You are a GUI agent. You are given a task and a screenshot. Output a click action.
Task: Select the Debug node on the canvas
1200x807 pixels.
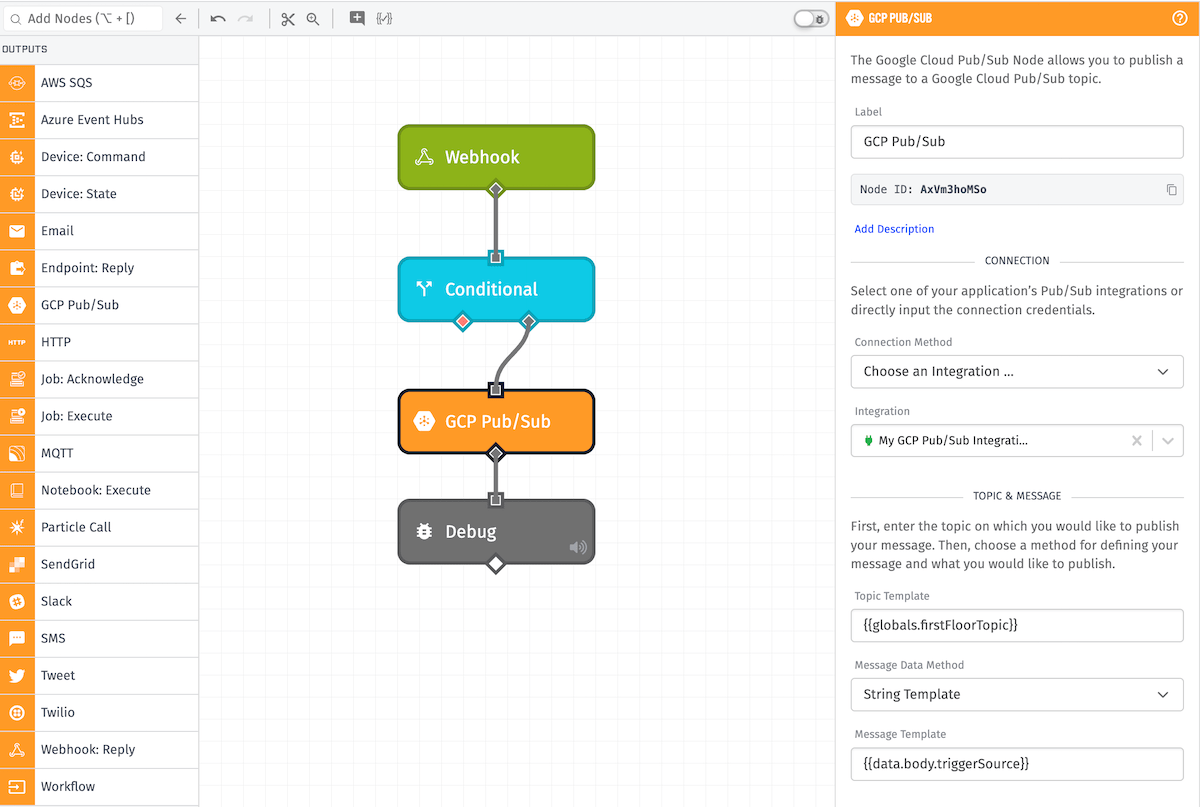point(496,532)
